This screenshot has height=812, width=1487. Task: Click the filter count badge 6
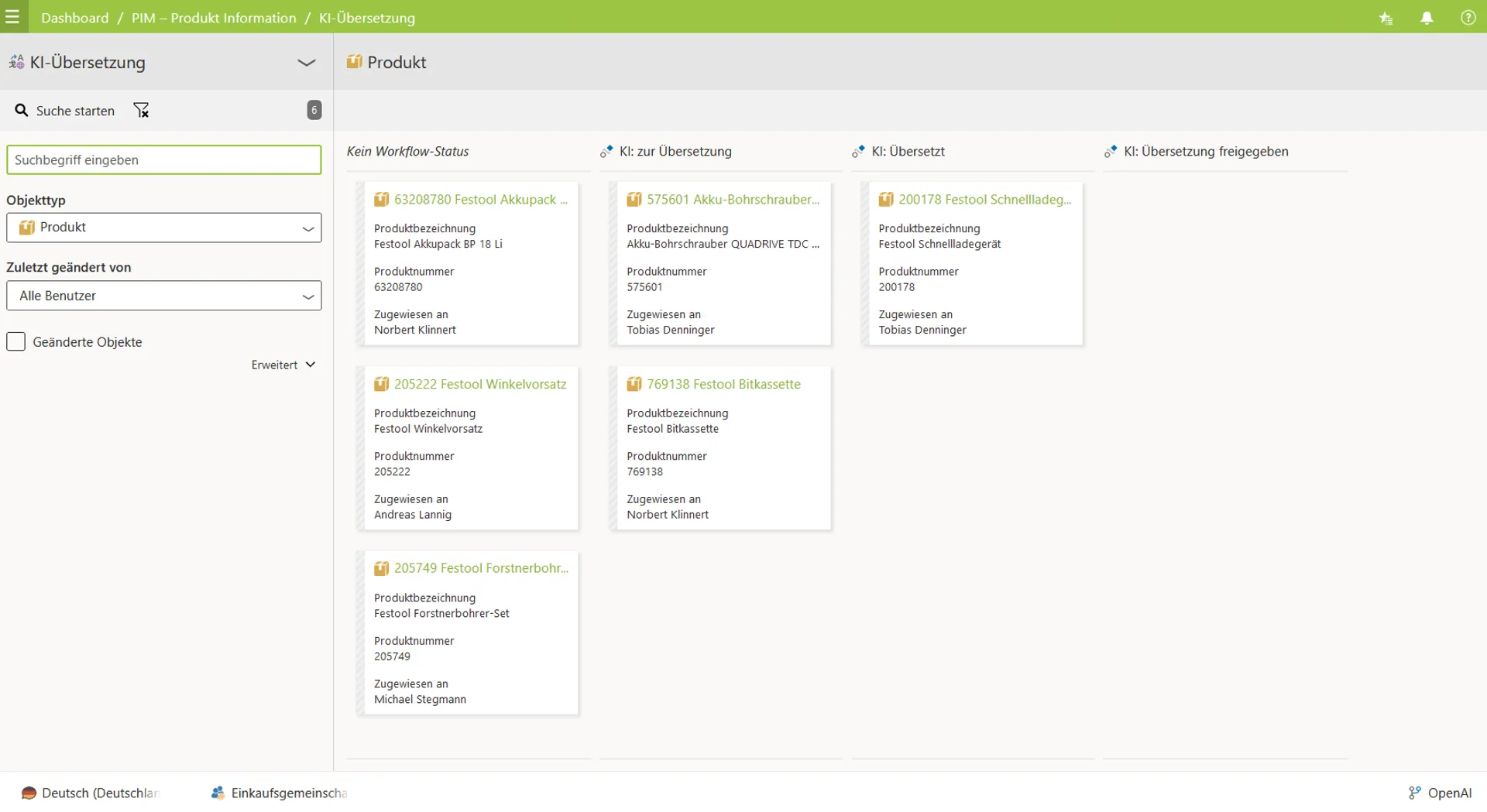(x=314, y=110)
